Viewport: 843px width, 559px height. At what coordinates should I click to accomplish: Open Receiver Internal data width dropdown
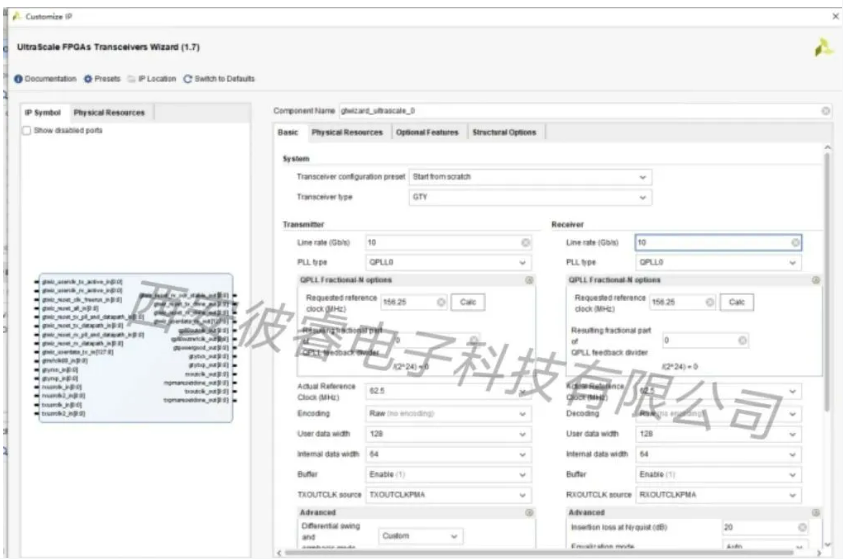click(718, 454)
